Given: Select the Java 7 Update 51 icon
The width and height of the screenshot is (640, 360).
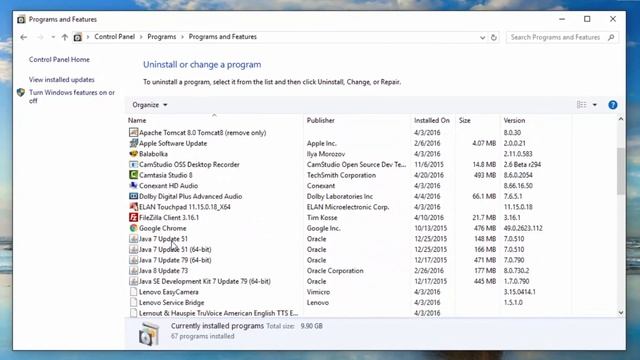Looking at the screenshot, I should [x=133, y=238].
